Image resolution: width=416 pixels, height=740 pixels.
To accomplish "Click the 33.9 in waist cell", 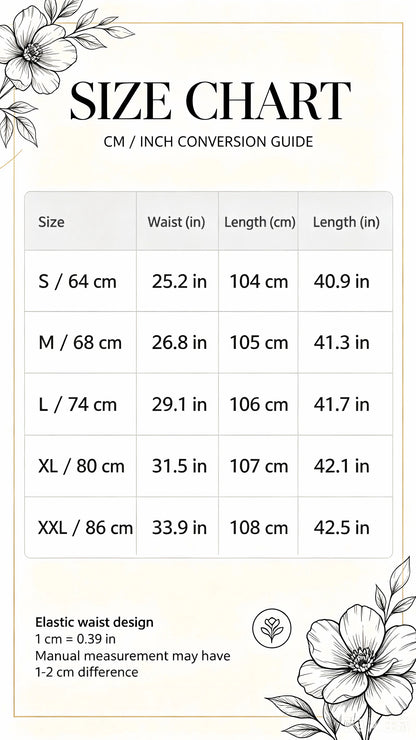I will (x=179, y=528).
